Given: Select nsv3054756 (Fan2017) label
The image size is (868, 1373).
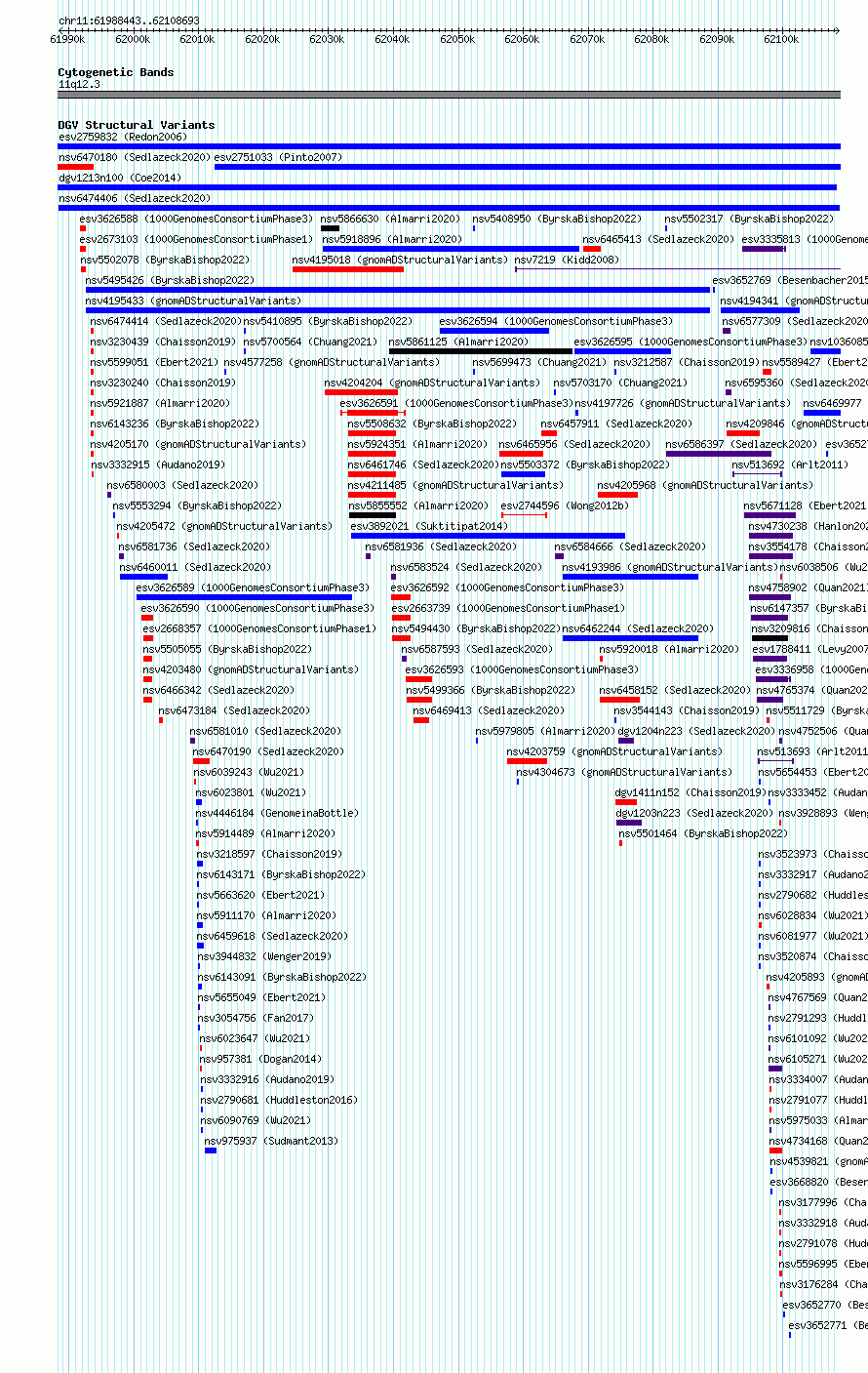Looking at the screenshot, I should point(256,1018).
